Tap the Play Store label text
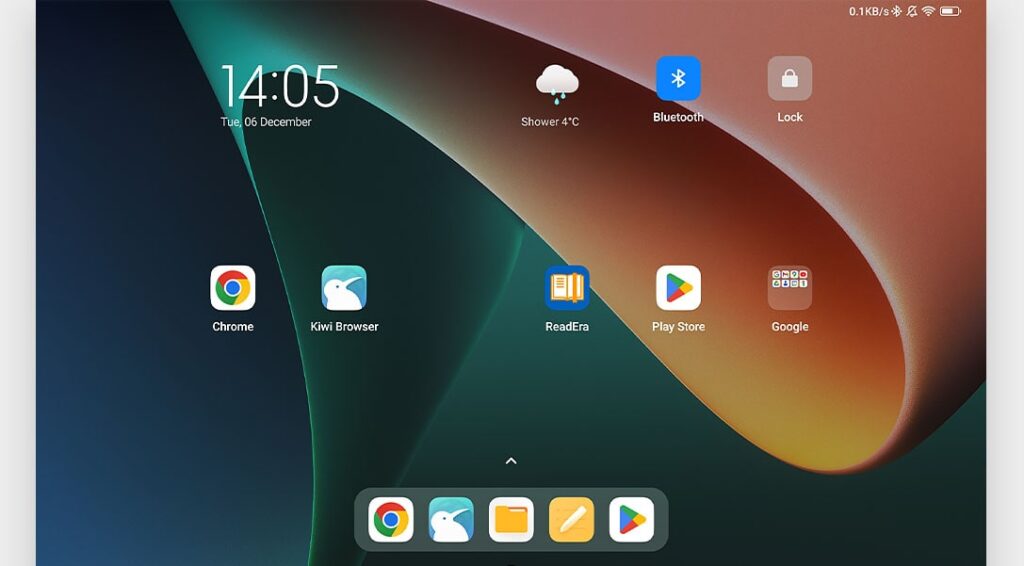The width and height of the screenshot is (1024, 566). (679, 326)
